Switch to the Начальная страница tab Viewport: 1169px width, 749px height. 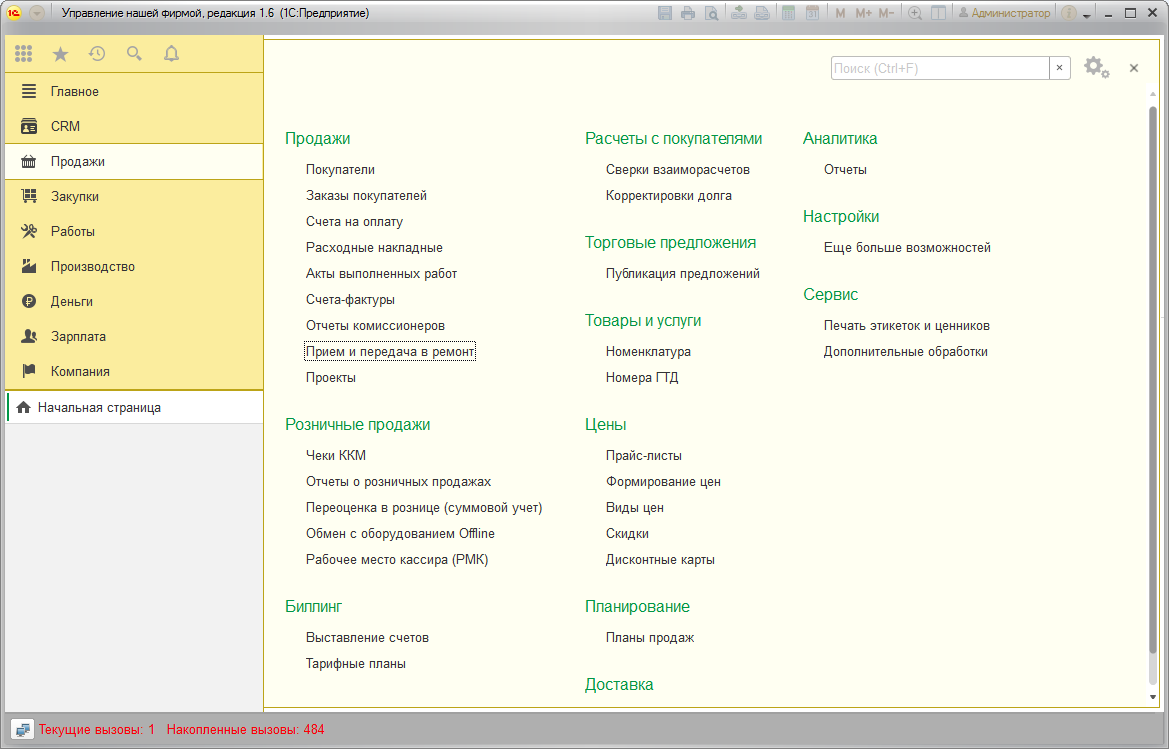pyautogui.click(x=135, y=408)
